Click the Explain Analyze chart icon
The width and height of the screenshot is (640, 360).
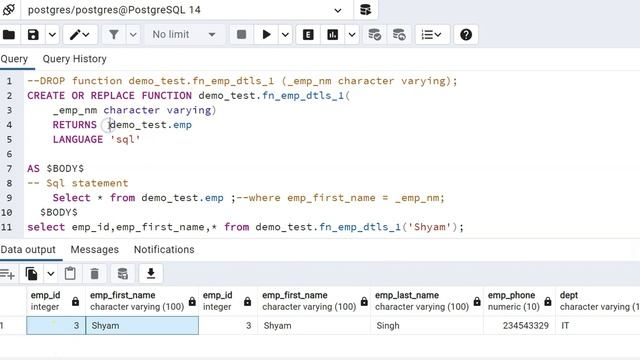pos(333,35)
